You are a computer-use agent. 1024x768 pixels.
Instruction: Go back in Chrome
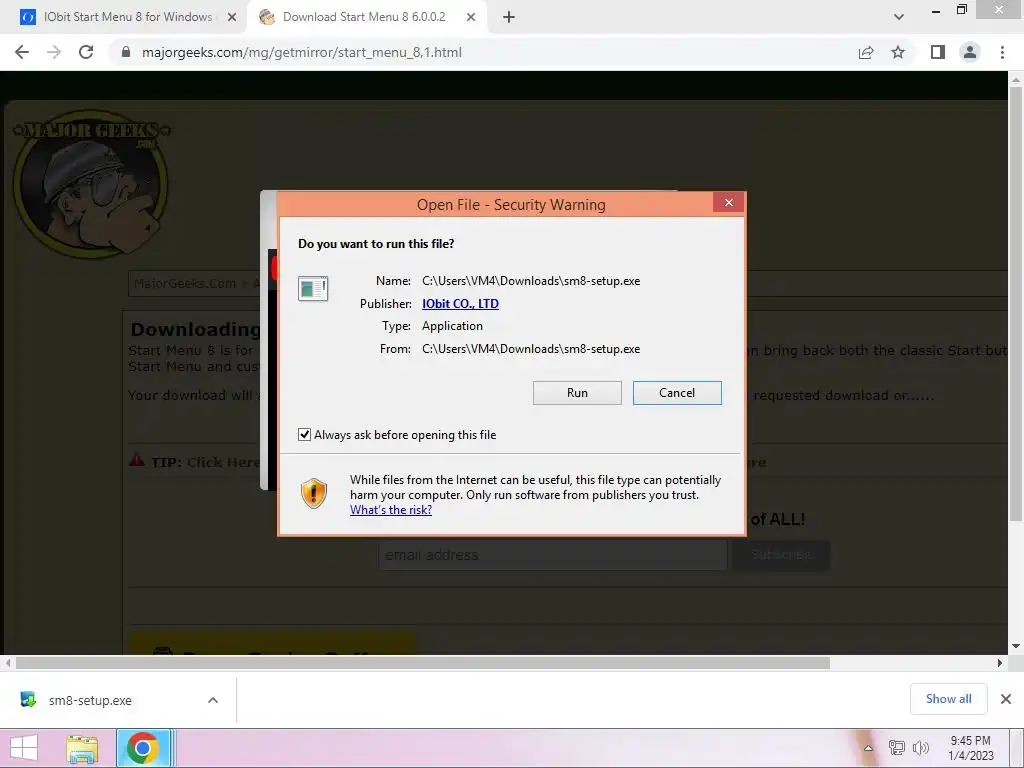[22, 52]
